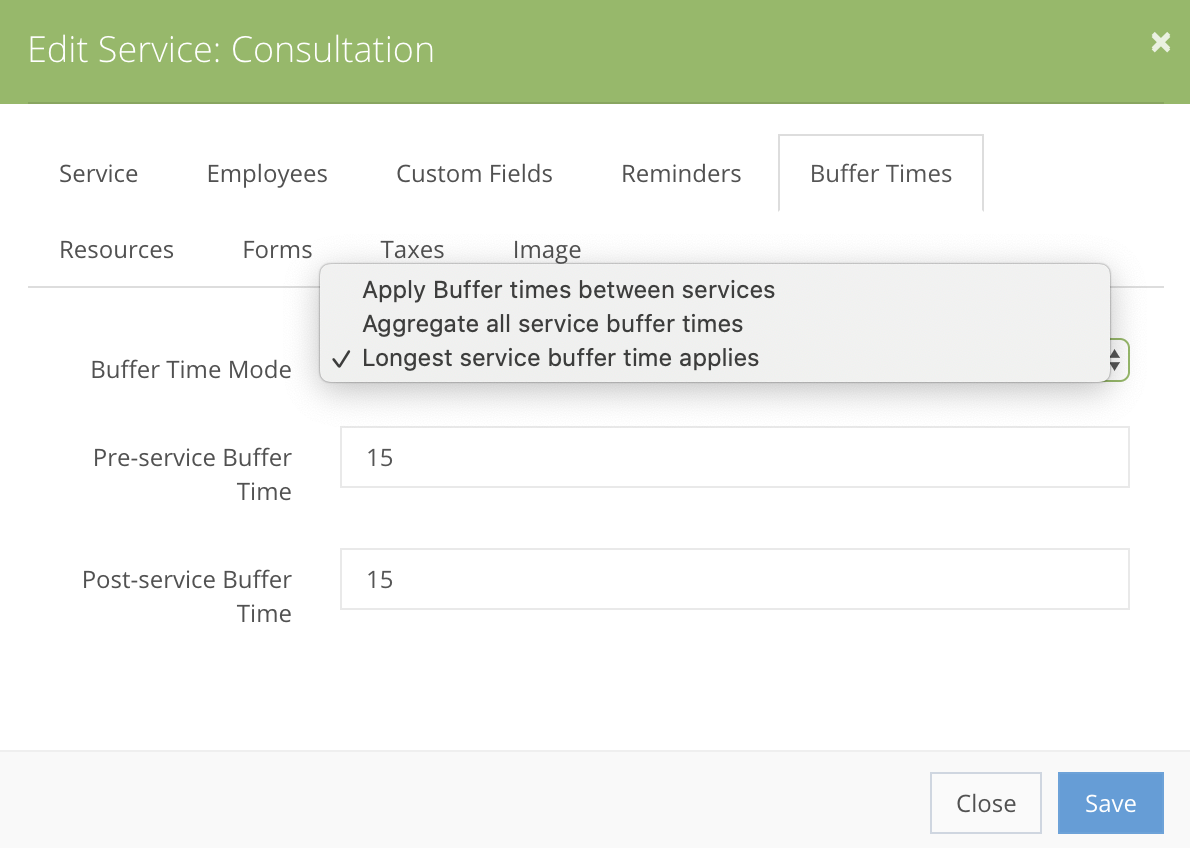Switch to the Resources tab
Viewport: 1190px width, 848px height.
116,249
